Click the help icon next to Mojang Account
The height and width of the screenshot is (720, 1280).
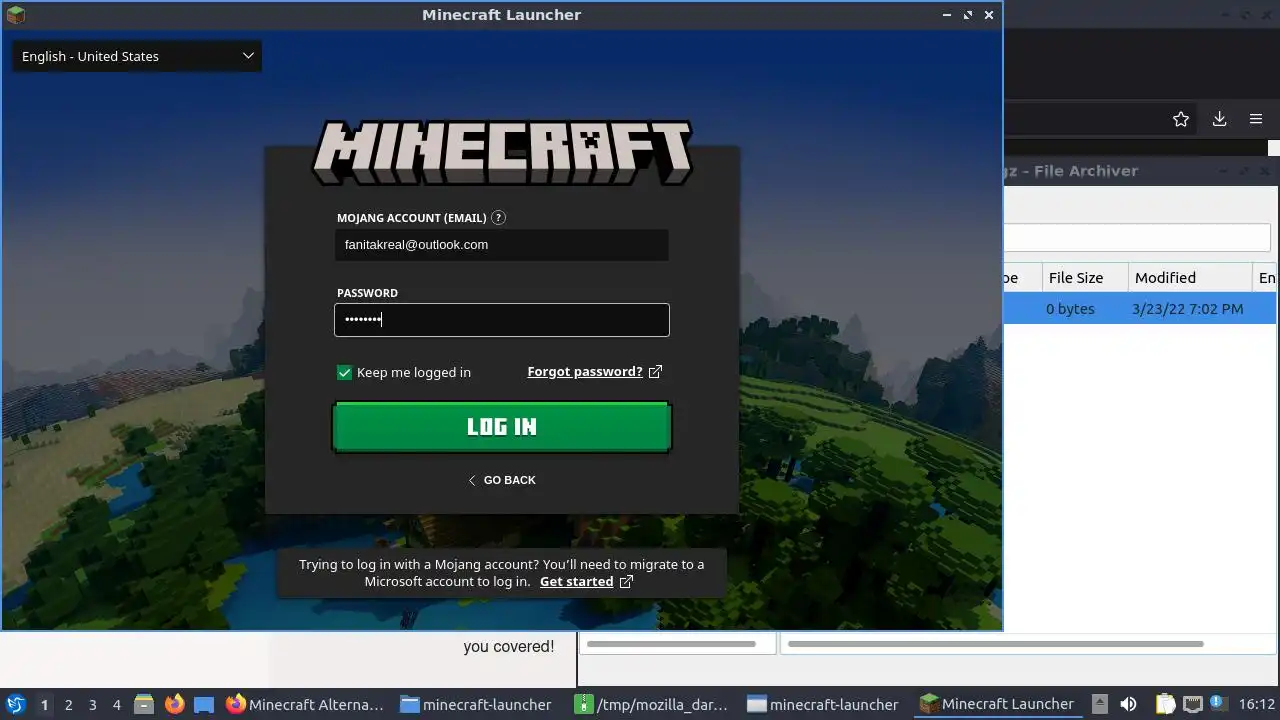tap(499, 218)
